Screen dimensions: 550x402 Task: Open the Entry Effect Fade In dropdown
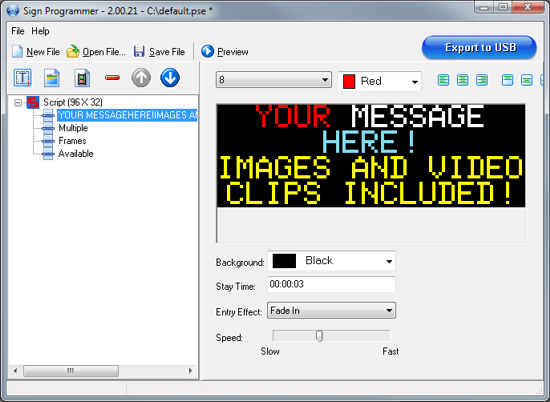[331, 310]
